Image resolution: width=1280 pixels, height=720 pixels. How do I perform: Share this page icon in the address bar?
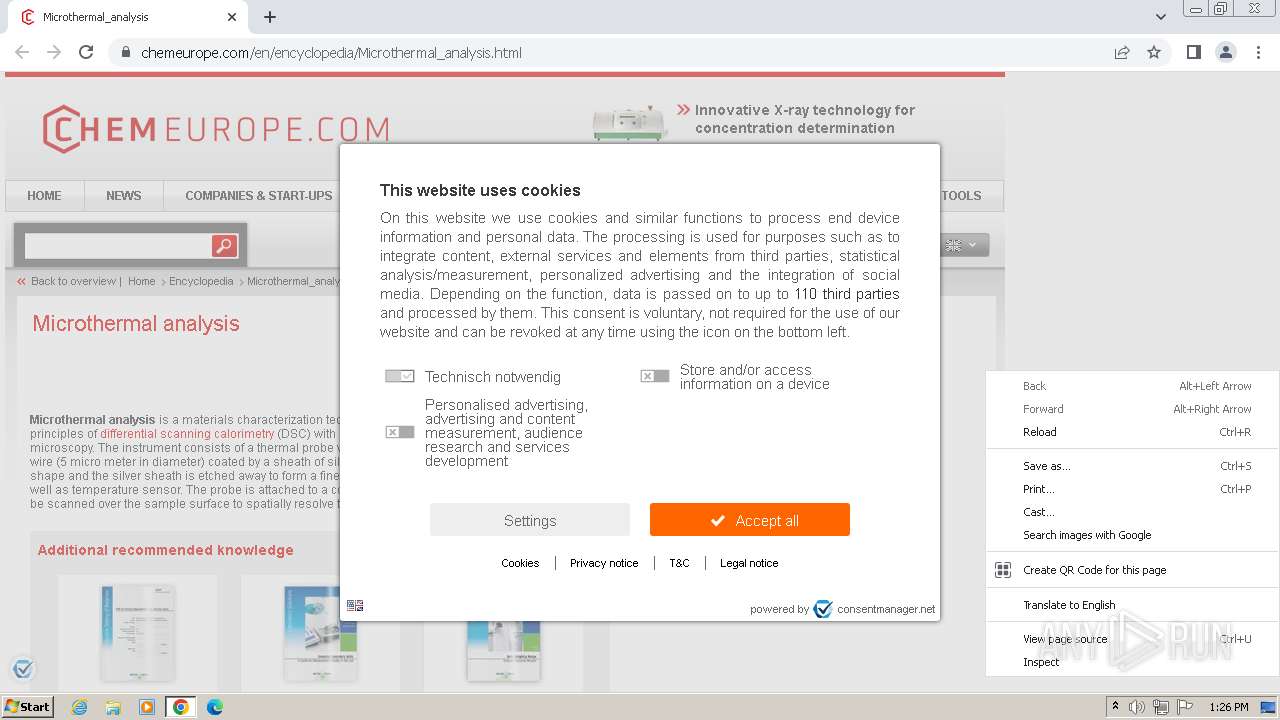[x=1122, y=52]
